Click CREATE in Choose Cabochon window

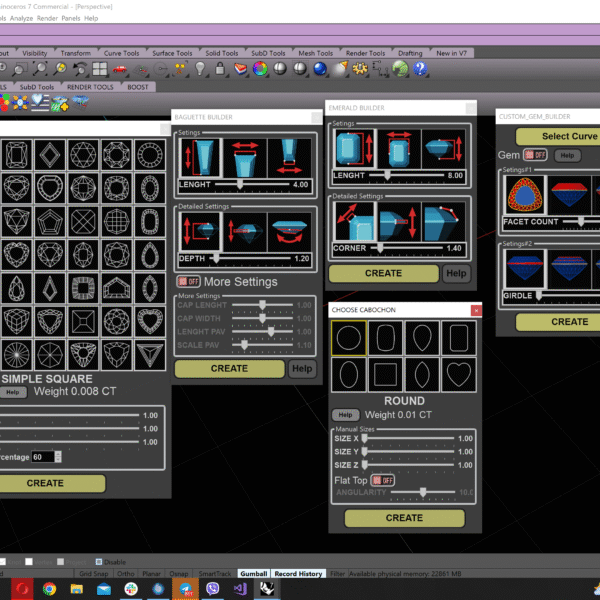click(x=404, y=518)
